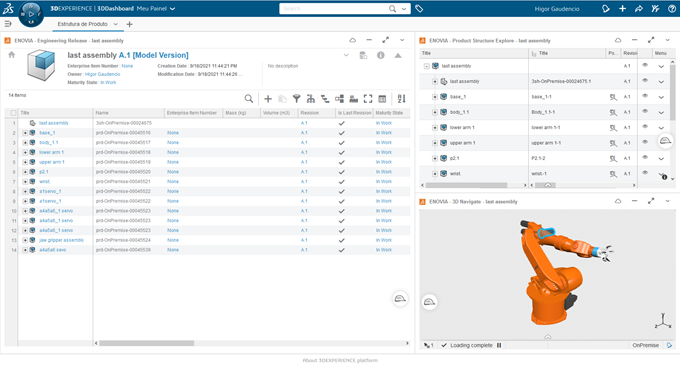Image resolution: width=680 pixels, height=367 pixels.
Task: Open the upper arm 1 title link
Action: click(52, 162)
